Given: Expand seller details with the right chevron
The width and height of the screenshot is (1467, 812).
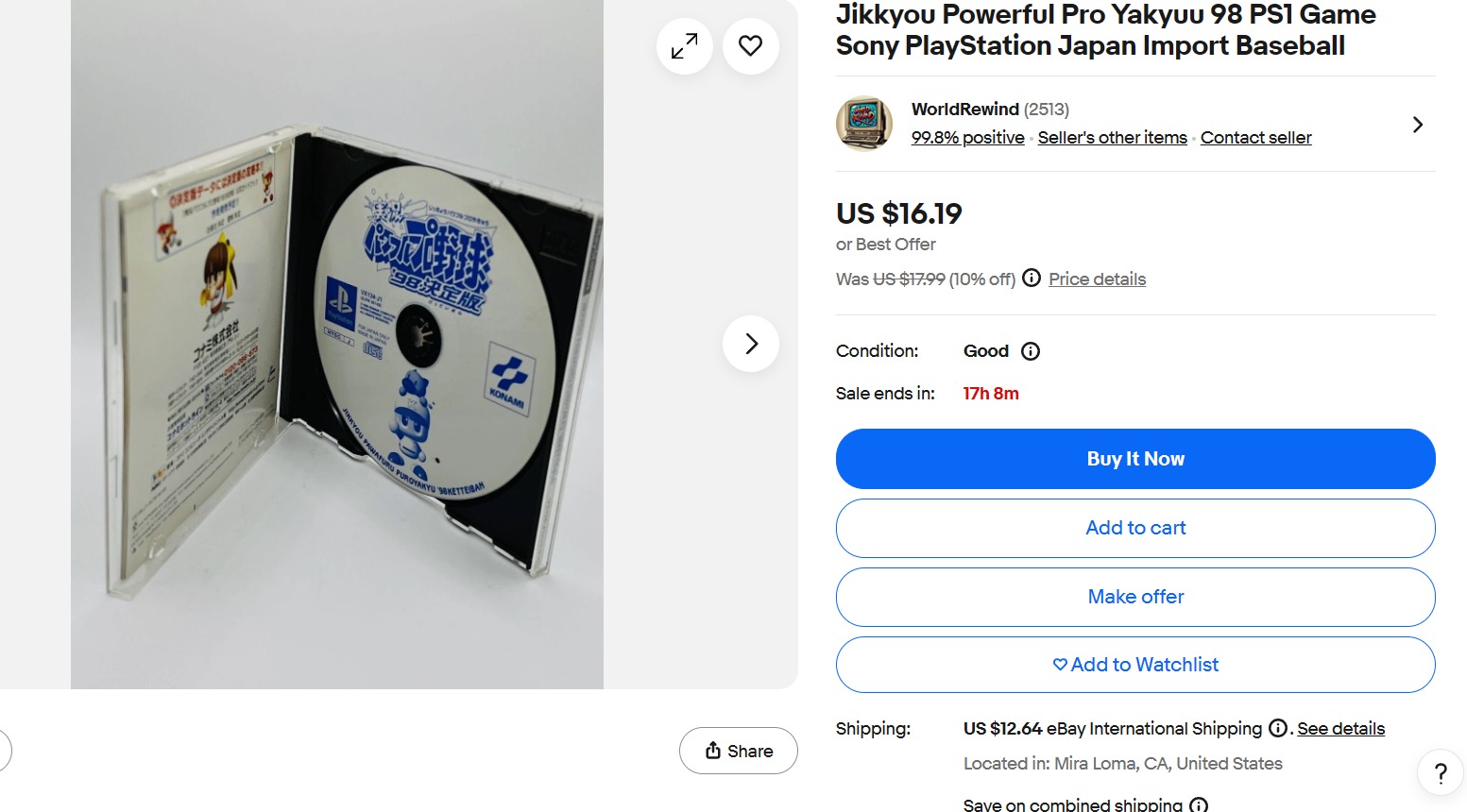Looking at the screenshot, I should (x=1417, y=125).
